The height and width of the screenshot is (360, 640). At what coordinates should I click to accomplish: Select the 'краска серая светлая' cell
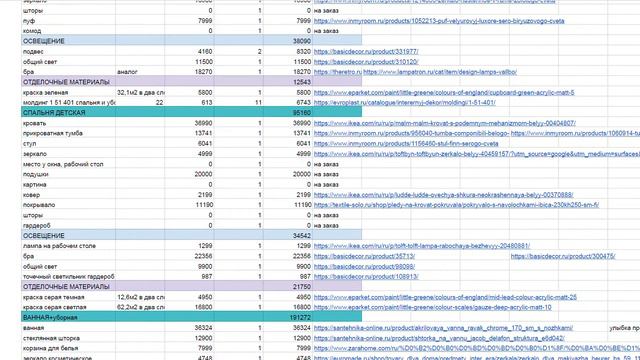point(68,307)
